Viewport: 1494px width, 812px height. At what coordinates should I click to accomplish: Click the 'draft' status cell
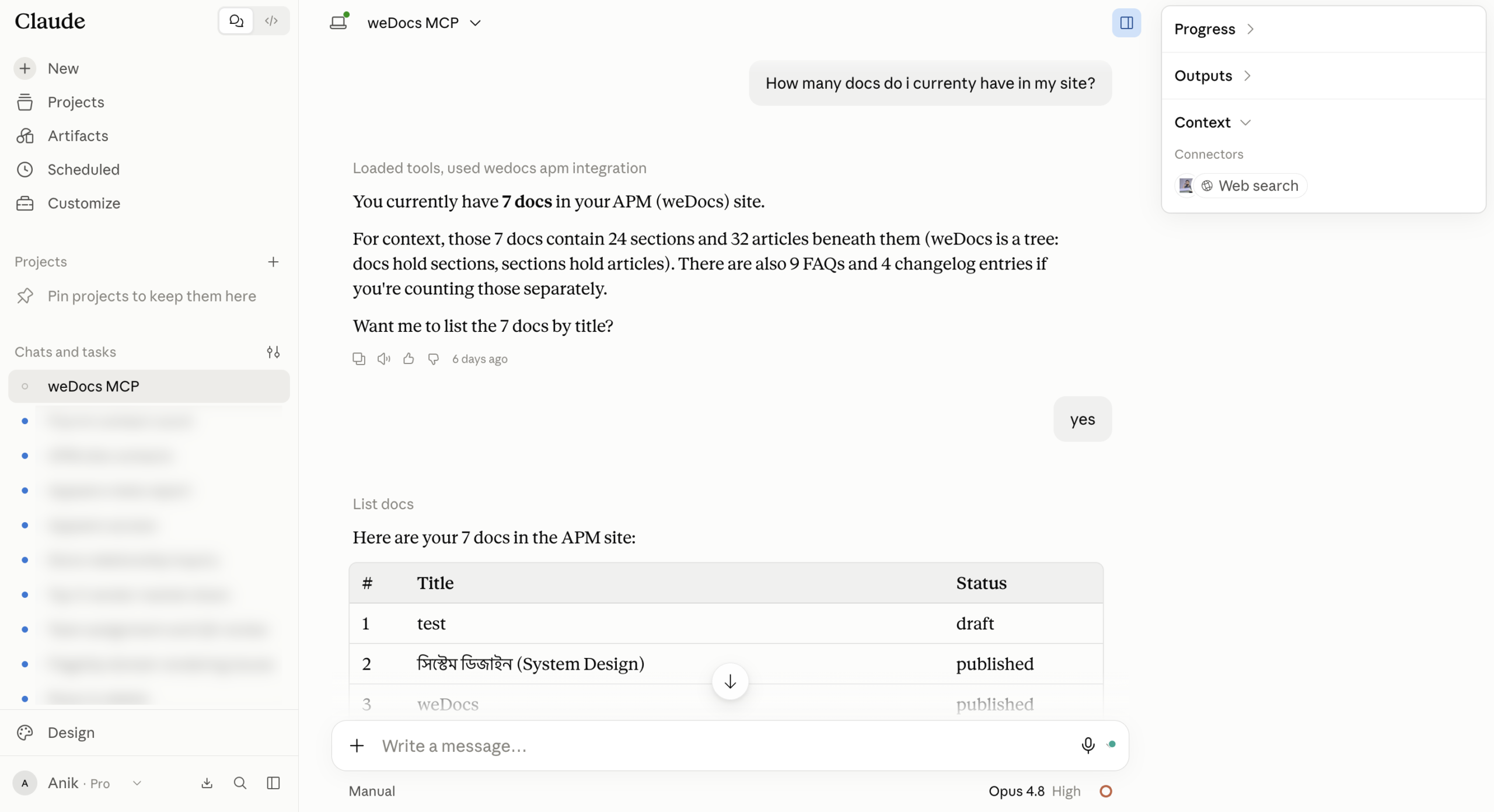click(x=975, y=624)
